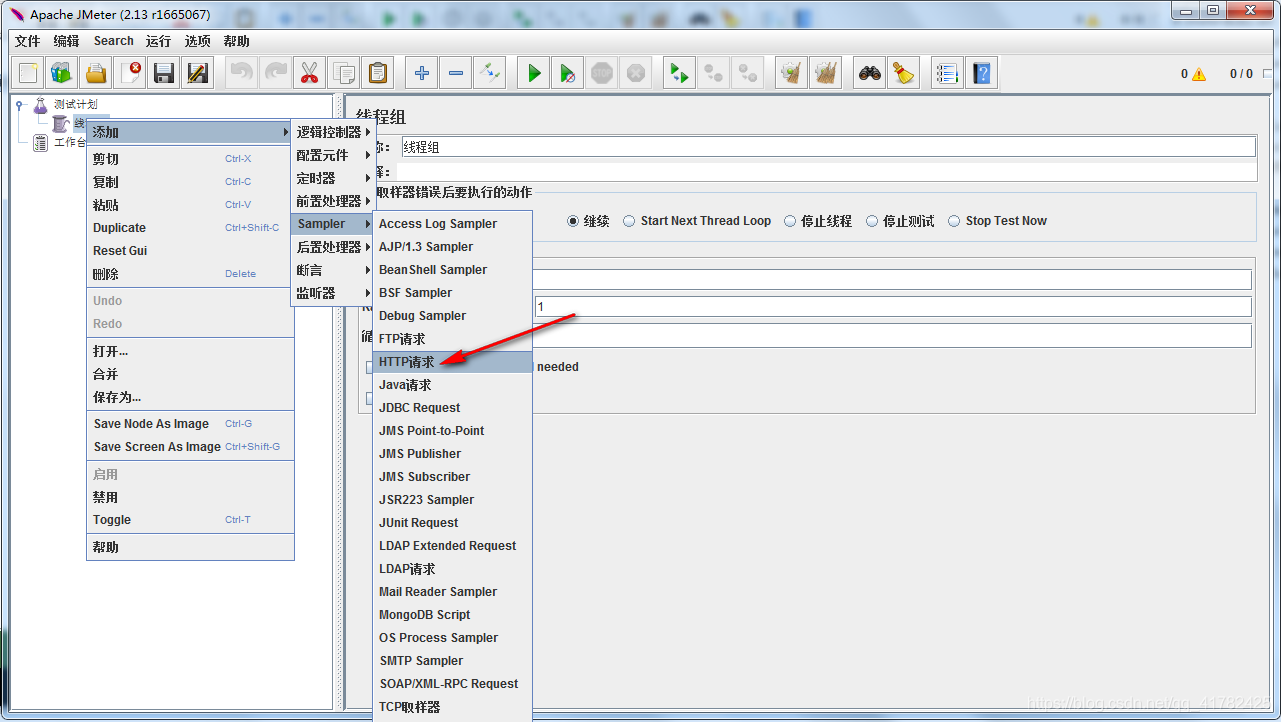Click the Redo arrow toolbar icon

point(276,73)
